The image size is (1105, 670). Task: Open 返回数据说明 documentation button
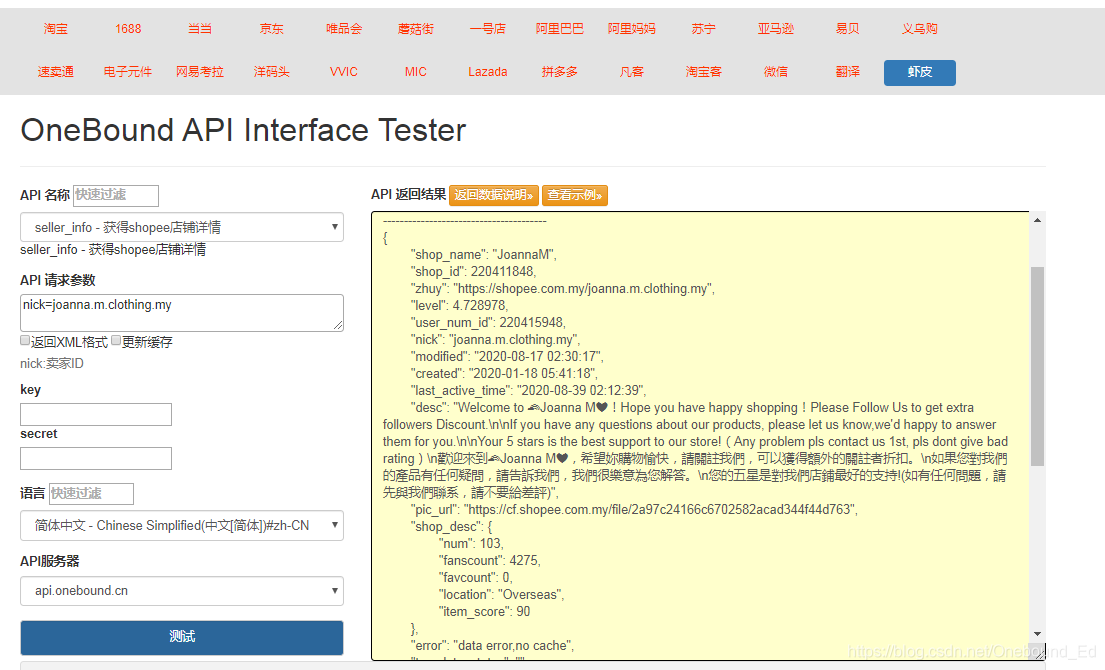point(494,195)
